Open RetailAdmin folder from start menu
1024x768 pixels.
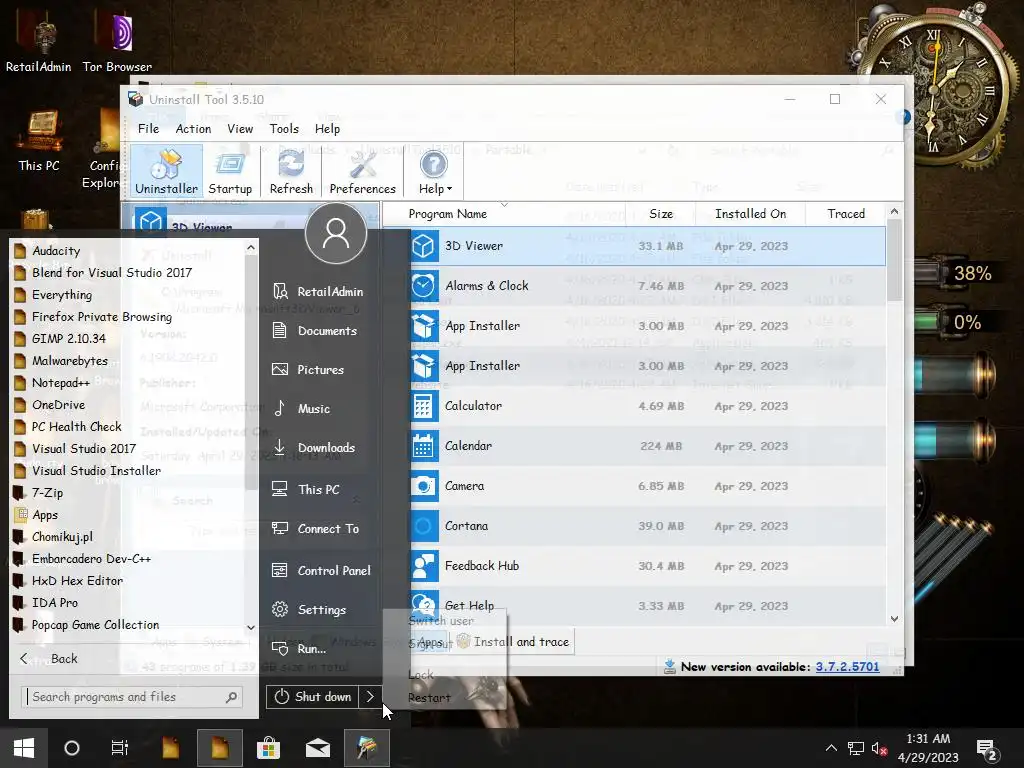318,291
